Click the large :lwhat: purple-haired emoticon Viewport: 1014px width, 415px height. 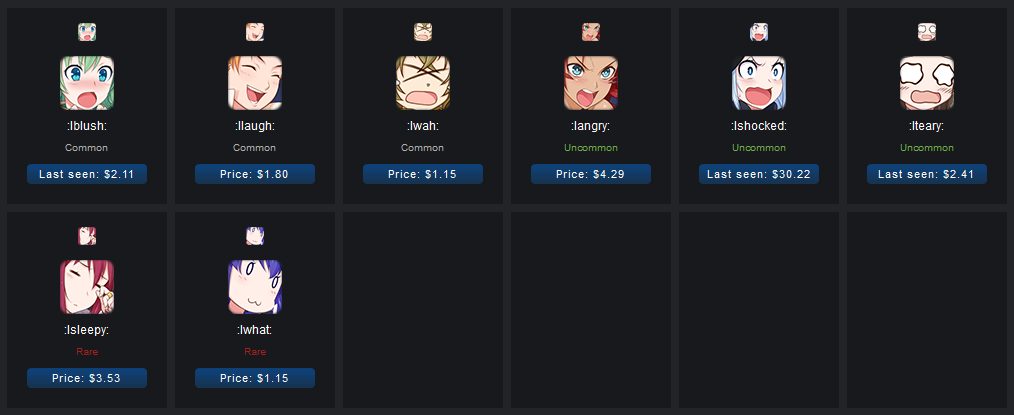pyautogui.click(x=255, y=287)
